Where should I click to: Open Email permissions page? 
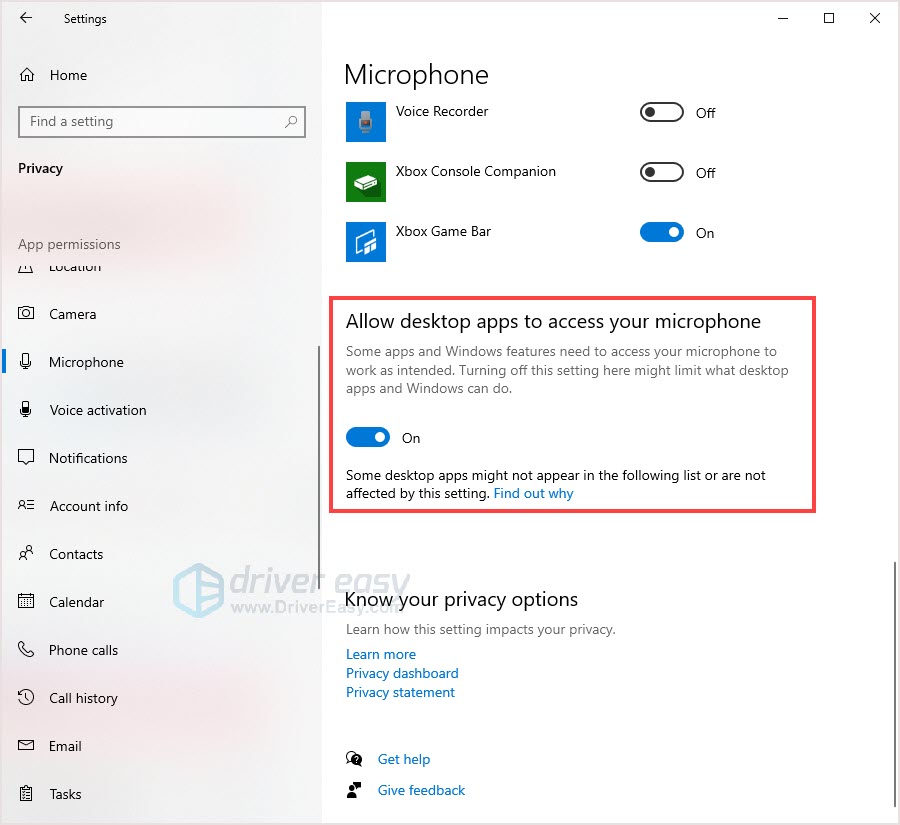click(x=65, y=746)
